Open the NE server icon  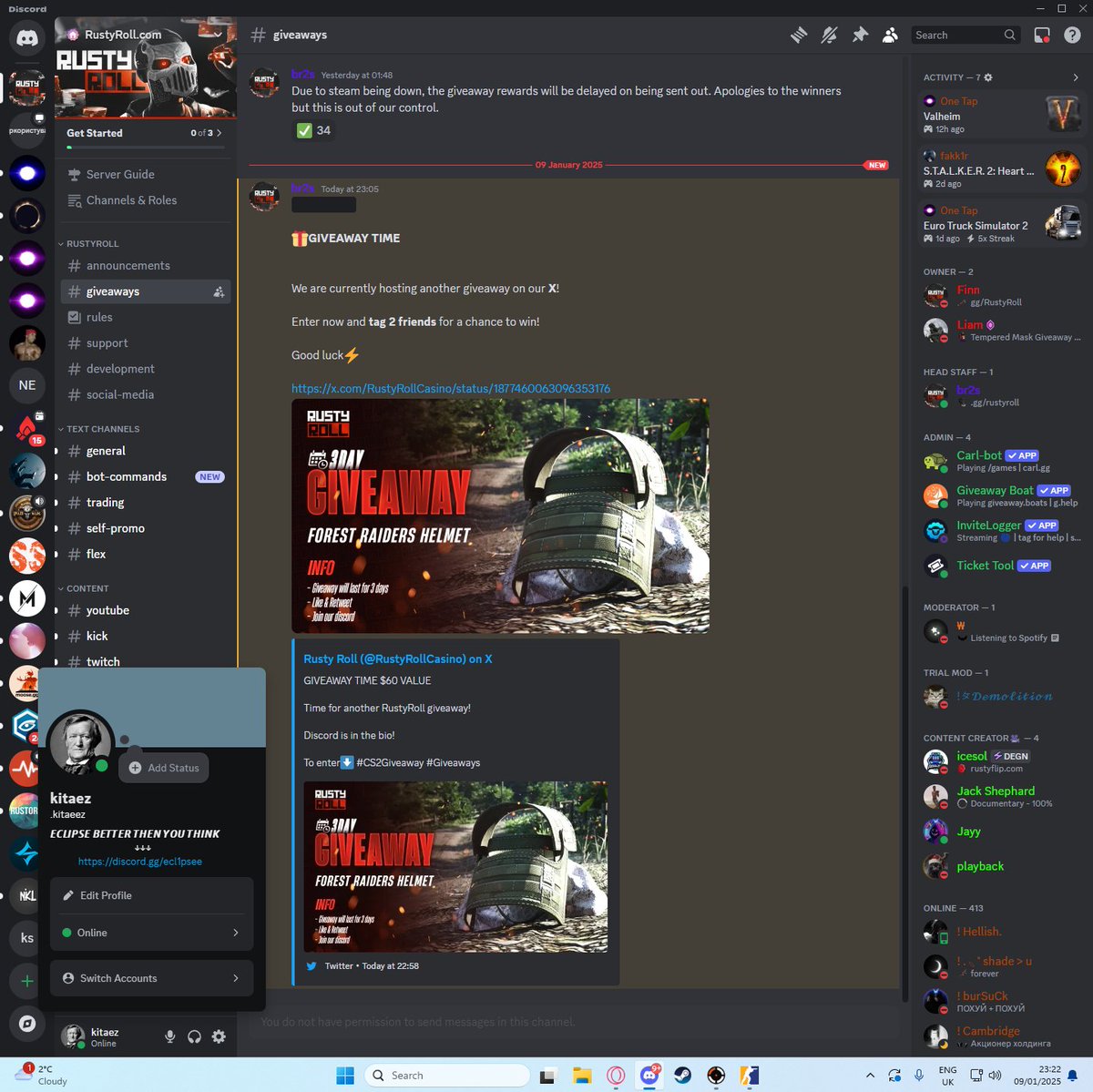click(x=27, y=385)
